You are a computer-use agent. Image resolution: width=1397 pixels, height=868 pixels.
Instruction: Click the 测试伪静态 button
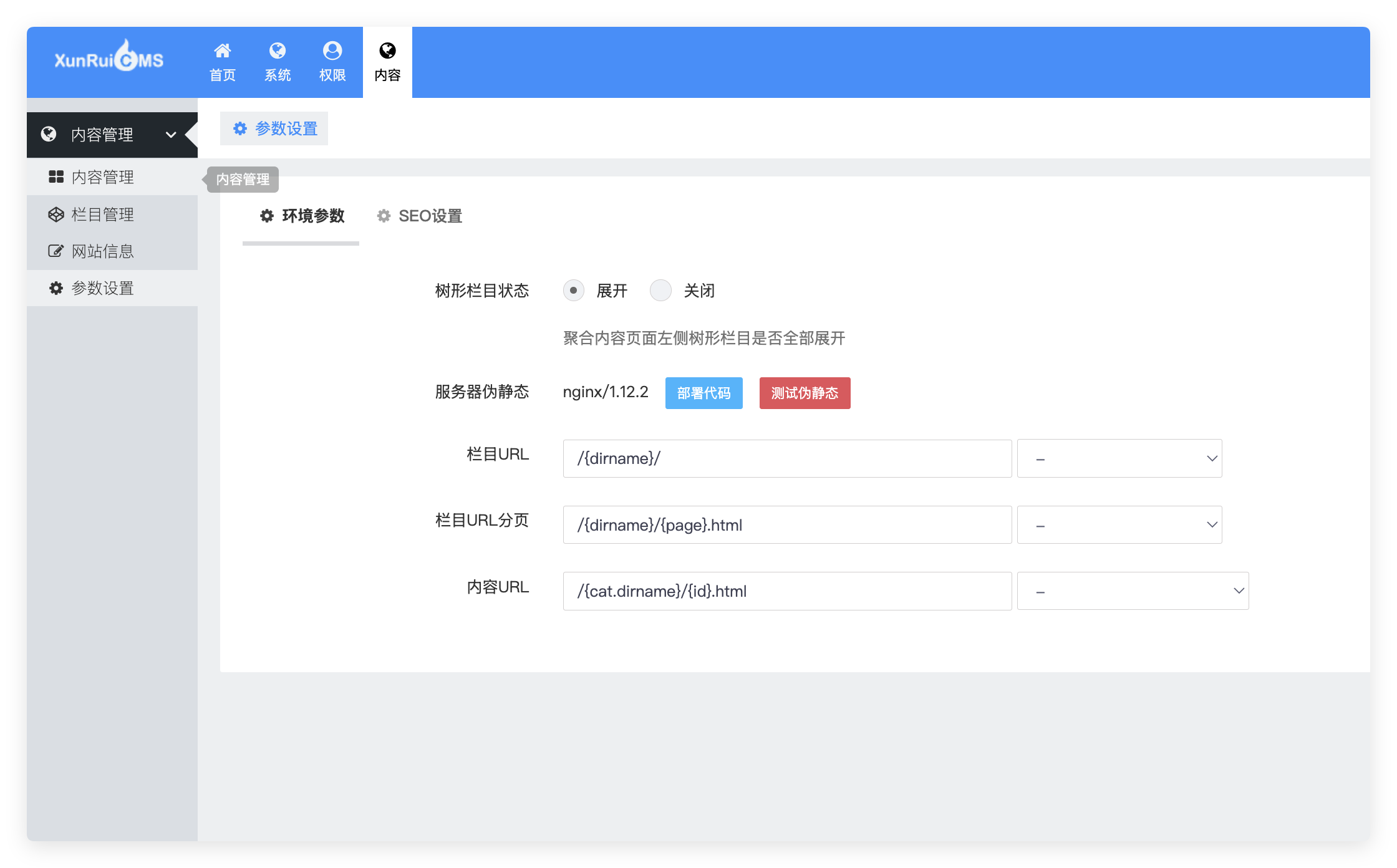tap(805, 393)
